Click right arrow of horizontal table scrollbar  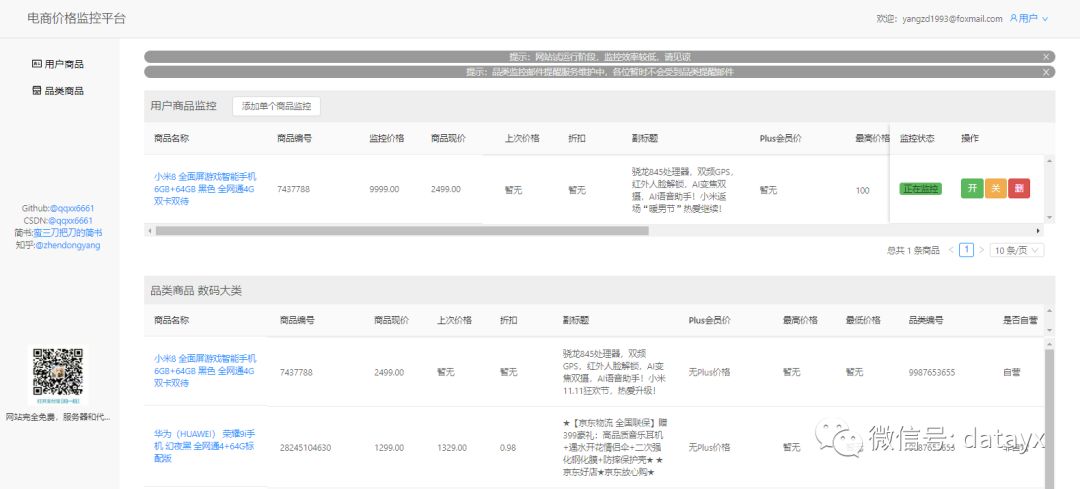click(1039, 231)
